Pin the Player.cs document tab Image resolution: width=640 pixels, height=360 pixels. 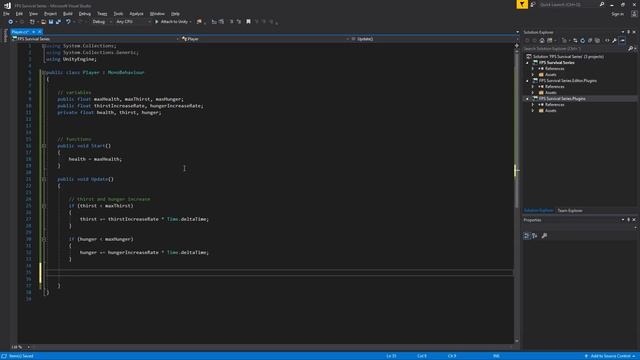point(33,32)
